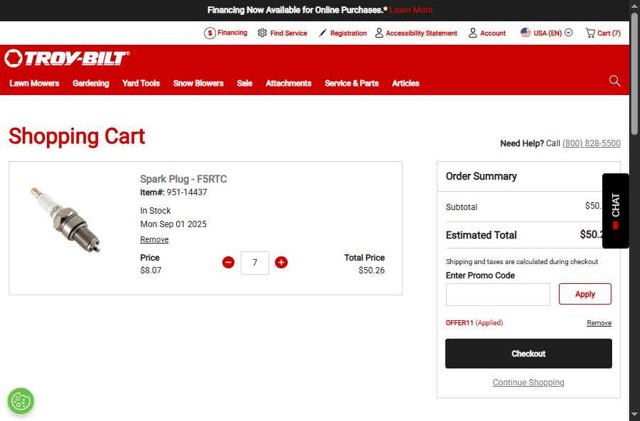Open Spark Plug - F5RTC product title
This screenshot has width=640, height=421.
point(183,179)
